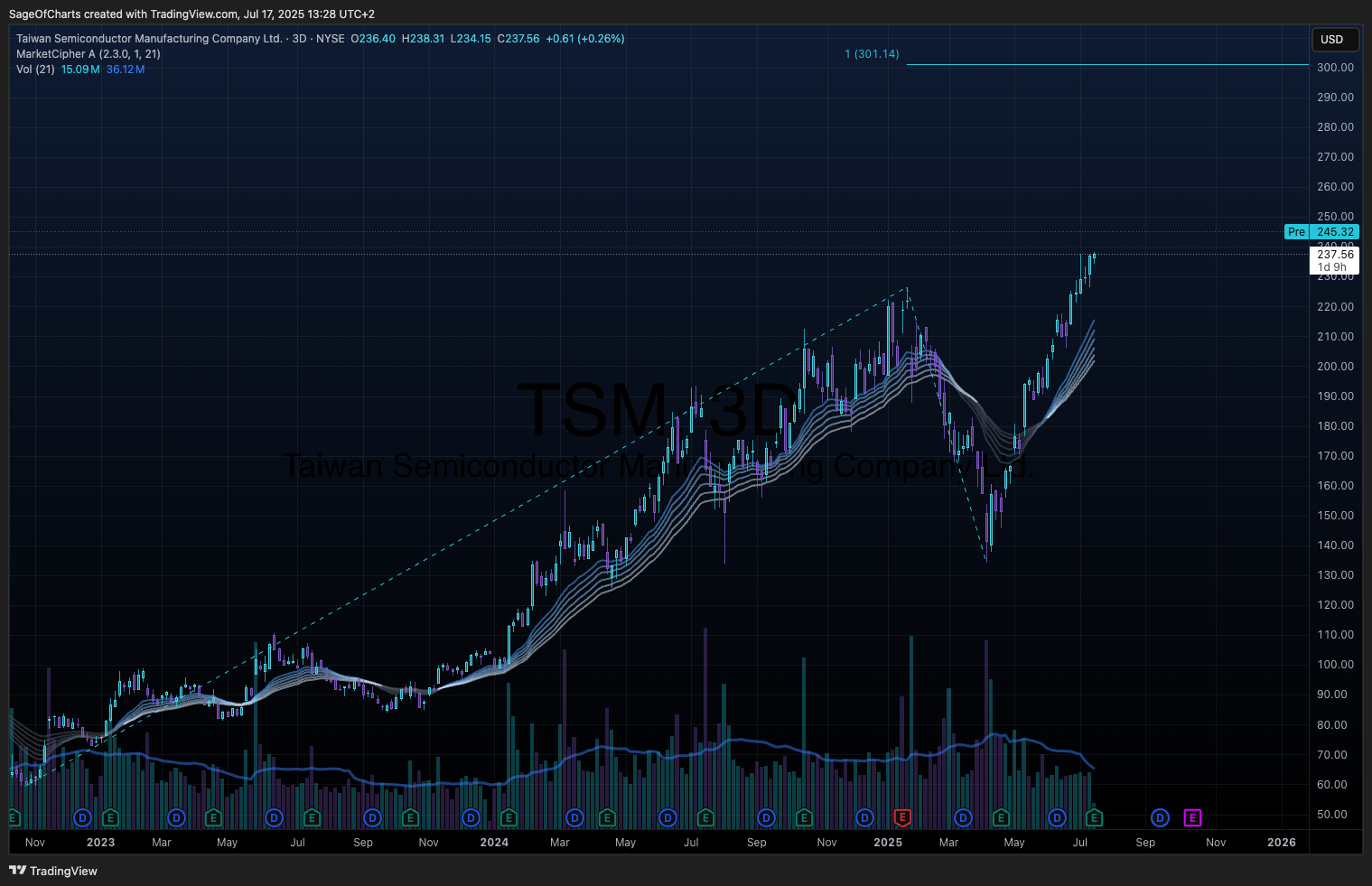This screenshot has width=1372, height=886.
Task: Click the earnings marker for July 2024
Action: point(705,818)
